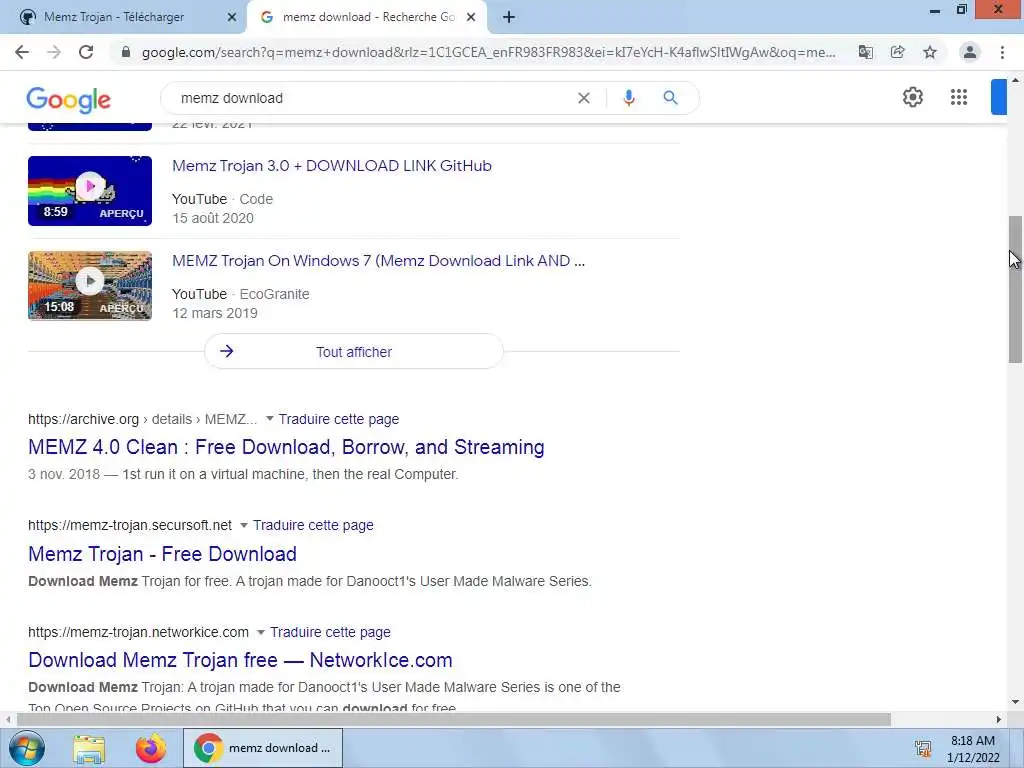Bookmark this page with star icon
The image size is (1024, 768).
[x=930, y=52]
